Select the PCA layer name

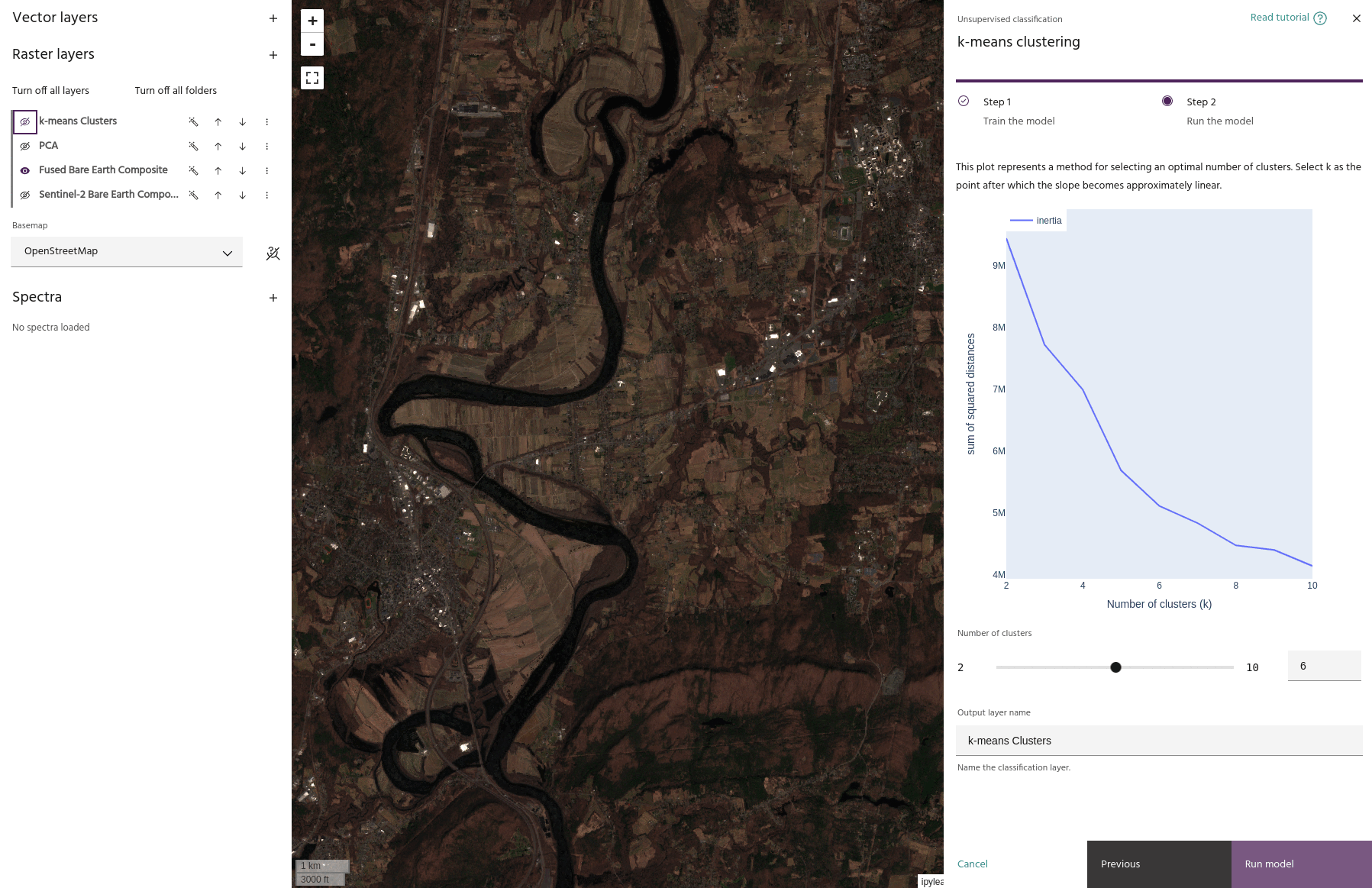[48, 146]
